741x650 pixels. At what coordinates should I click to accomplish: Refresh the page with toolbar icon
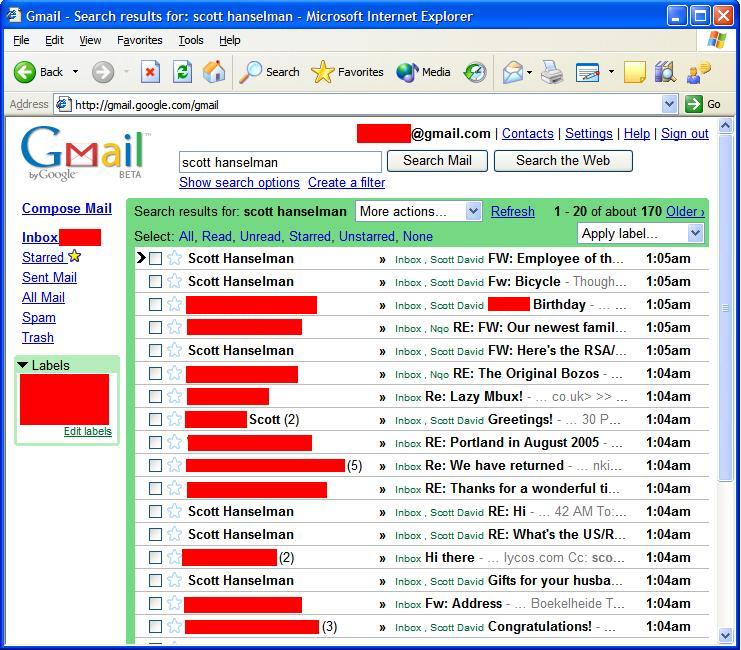182,72
